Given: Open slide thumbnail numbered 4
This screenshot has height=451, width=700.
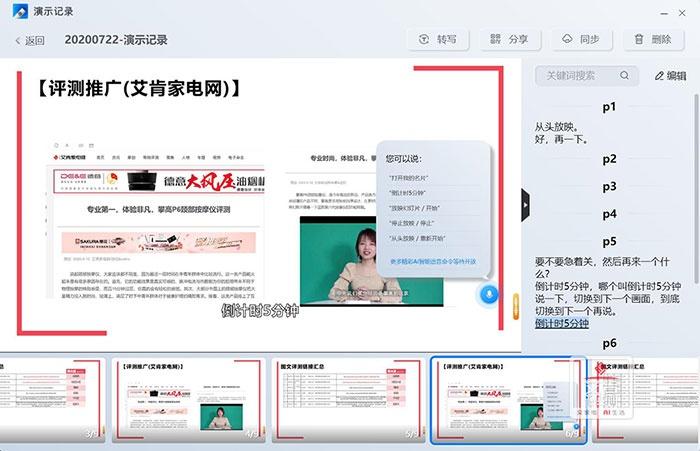Looking at the screenshot, I should [188, 400].
